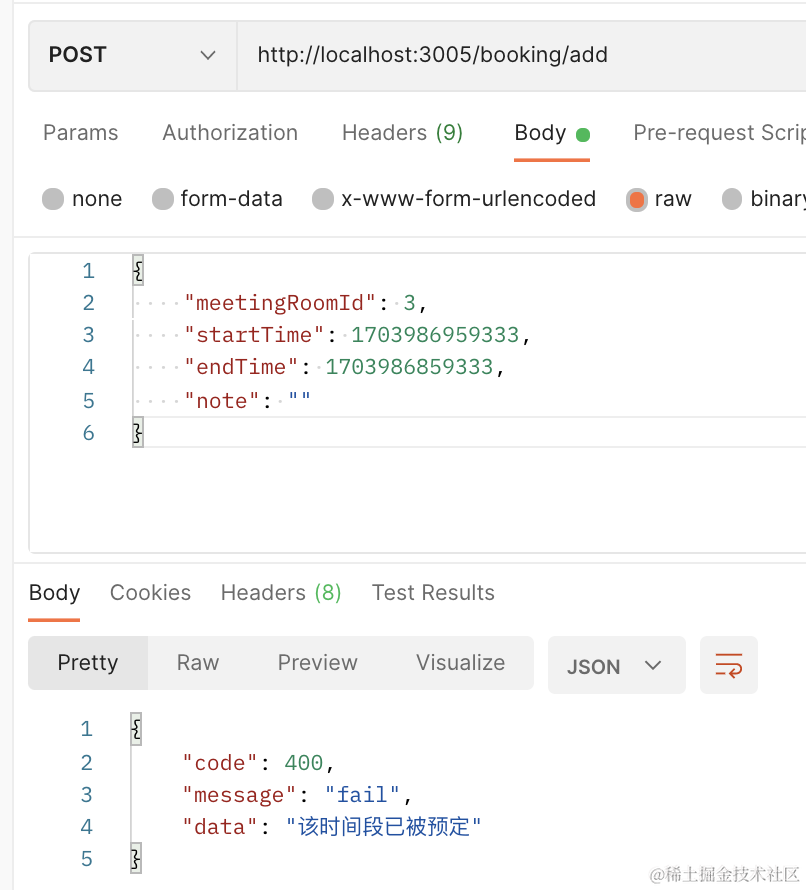
Task: Switch response view to Raw
Action: pos(198,663)
